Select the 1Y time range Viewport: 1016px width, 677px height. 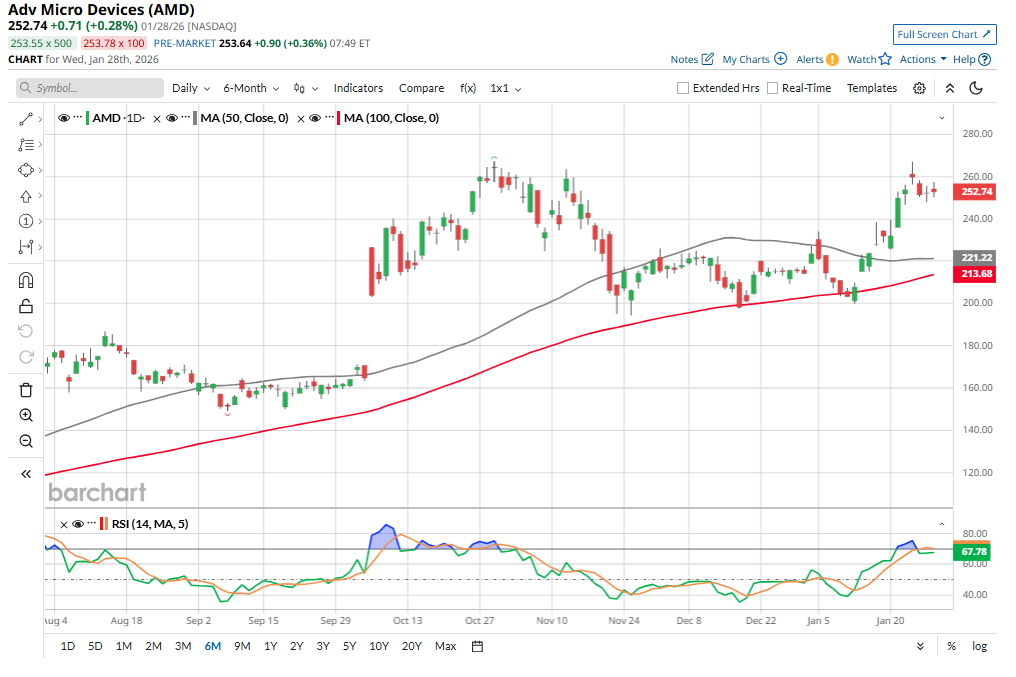(271, 646)
